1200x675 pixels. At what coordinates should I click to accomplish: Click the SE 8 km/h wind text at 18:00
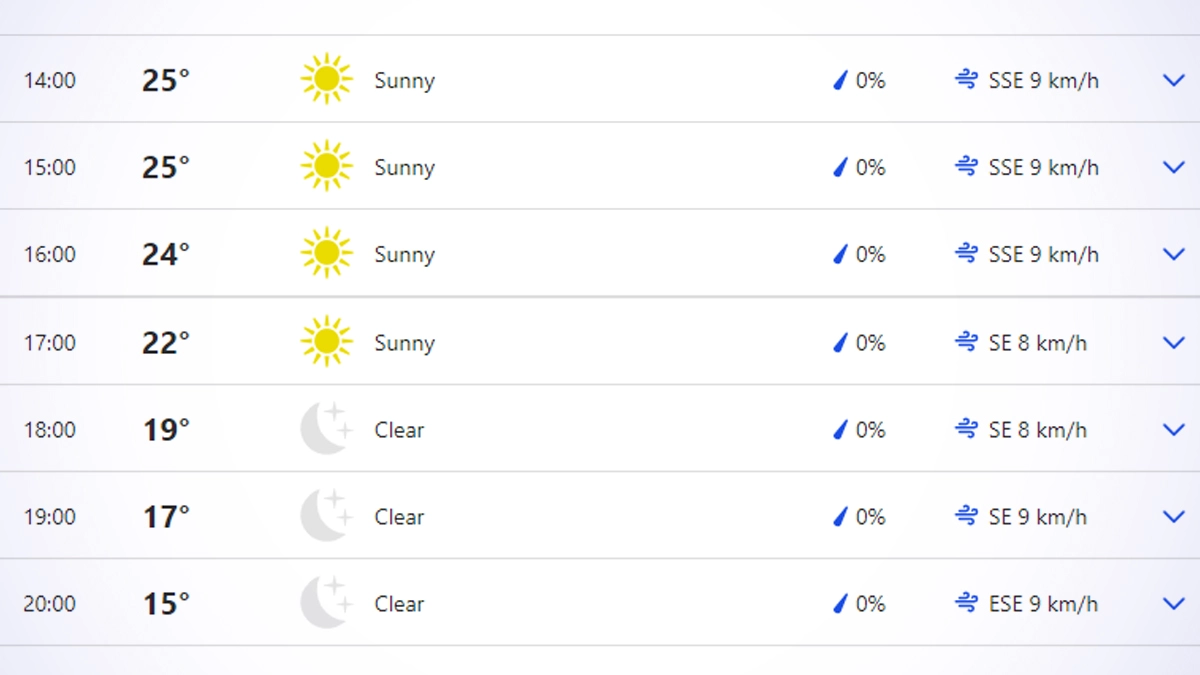pos(1037,430)
